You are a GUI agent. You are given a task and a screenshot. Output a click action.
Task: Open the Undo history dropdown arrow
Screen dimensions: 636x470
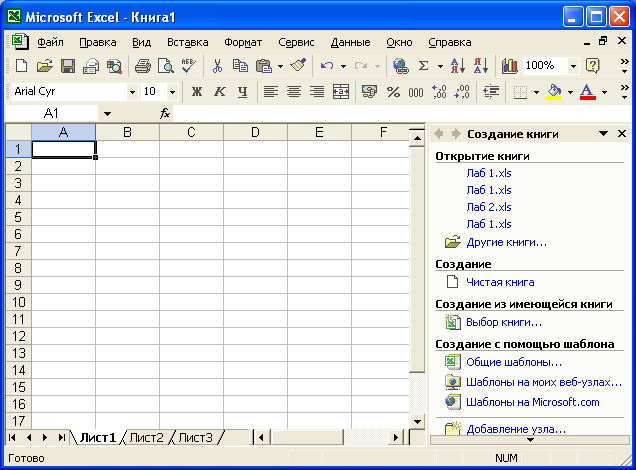pyautogui.click(x=344, y=66)
